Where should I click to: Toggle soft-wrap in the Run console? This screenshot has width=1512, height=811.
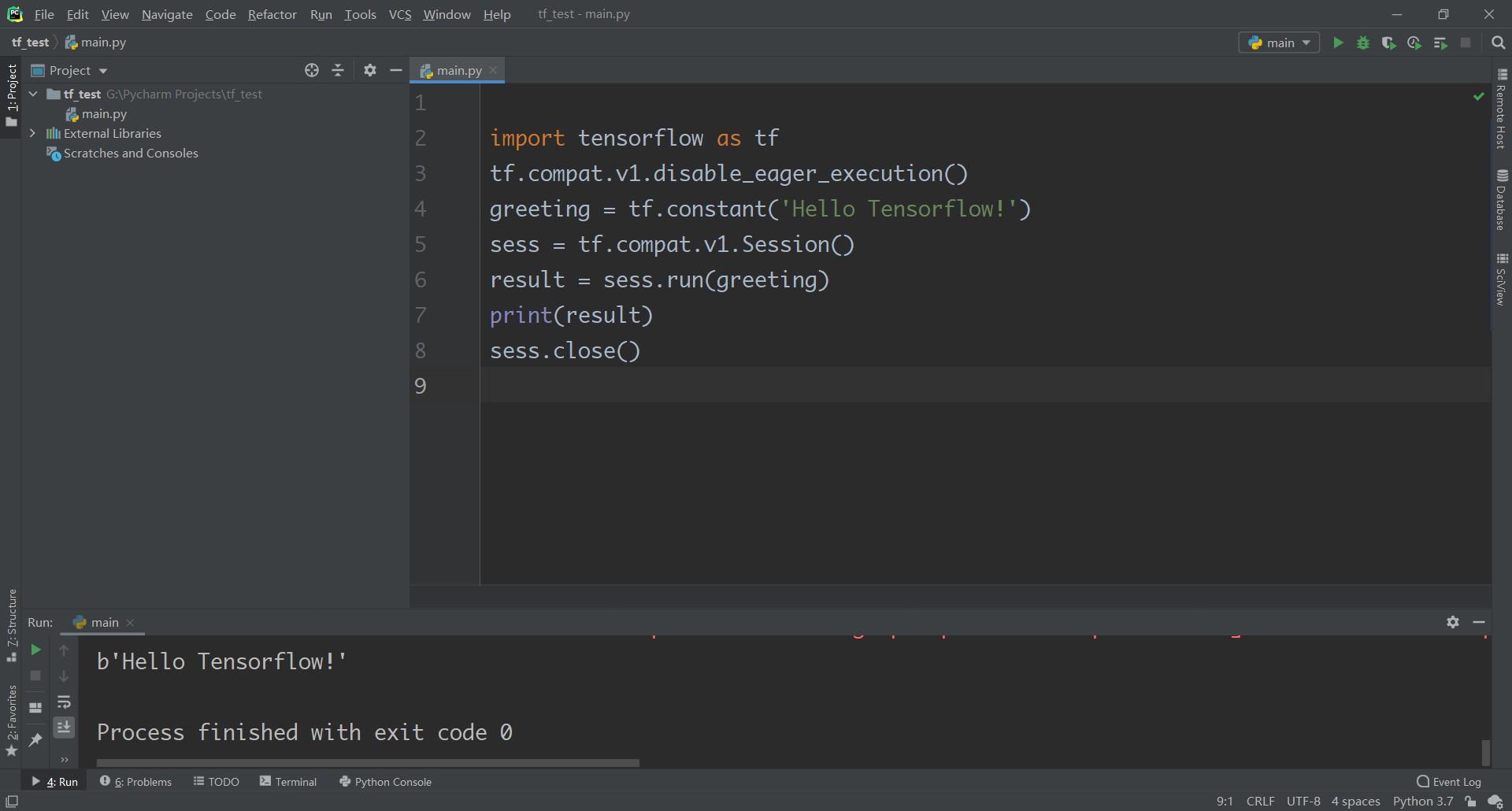tap(64, 702)
